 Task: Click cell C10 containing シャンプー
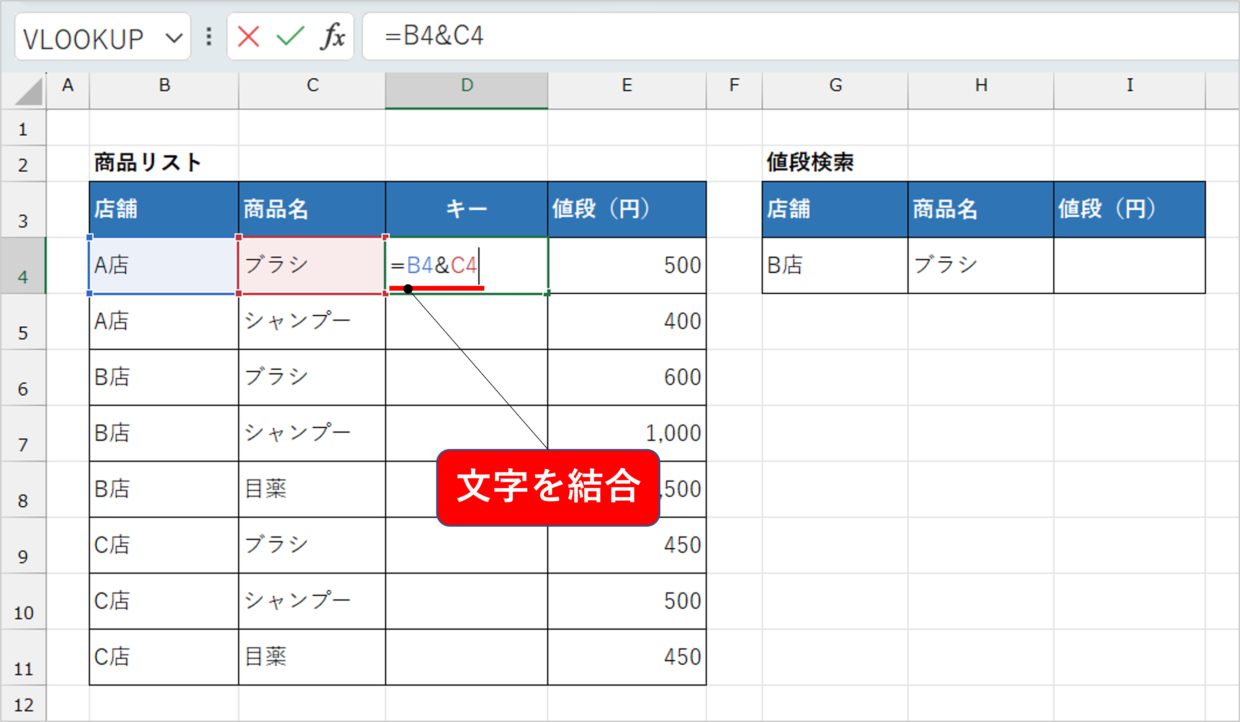point(312,601)
